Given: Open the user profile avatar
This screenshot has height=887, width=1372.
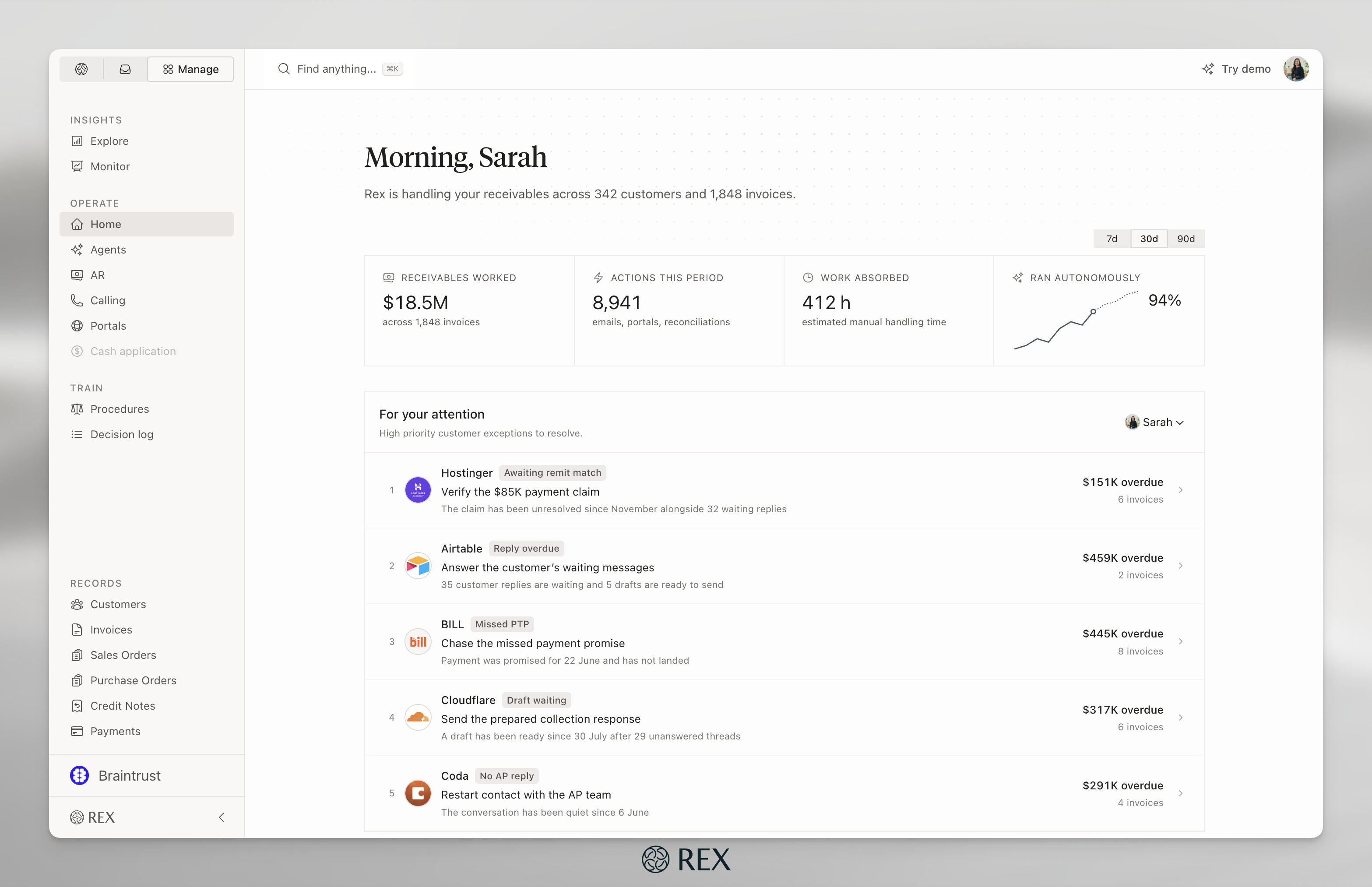Looking at the screenshot, I should tap(1296, 69).
